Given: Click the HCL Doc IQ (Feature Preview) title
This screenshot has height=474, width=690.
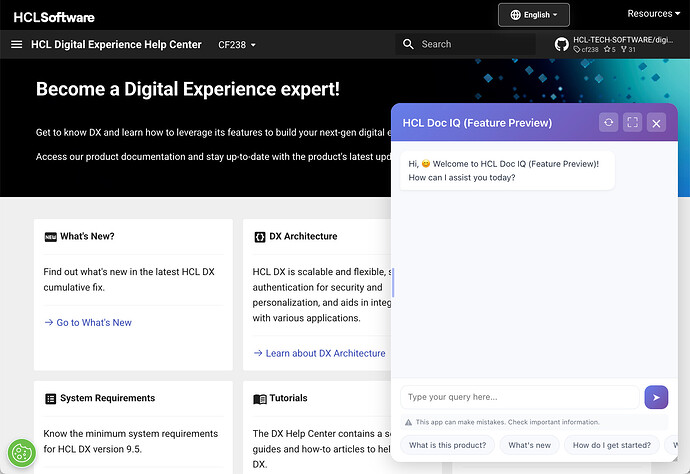Looking at the screenshot, I should 477,123.
